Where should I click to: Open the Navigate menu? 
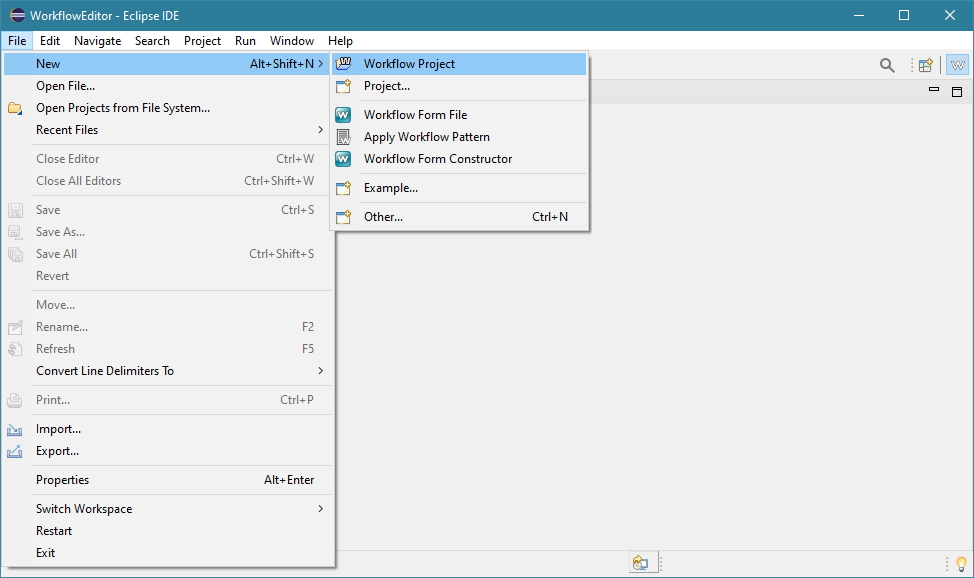click(x=97, y=41)
